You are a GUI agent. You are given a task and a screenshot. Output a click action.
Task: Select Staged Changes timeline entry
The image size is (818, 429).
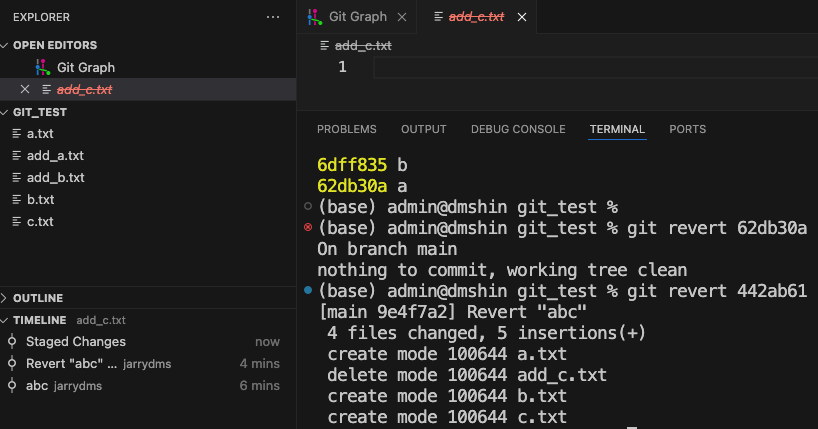pos(148,341)
